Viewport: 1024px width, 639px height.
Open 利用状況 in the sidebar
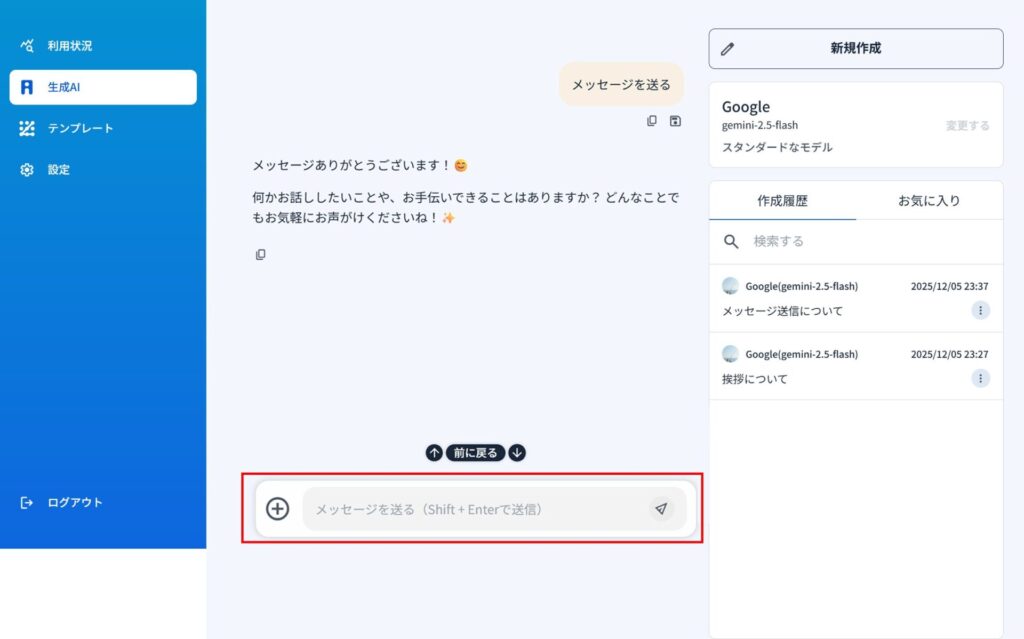pos(70,46)
